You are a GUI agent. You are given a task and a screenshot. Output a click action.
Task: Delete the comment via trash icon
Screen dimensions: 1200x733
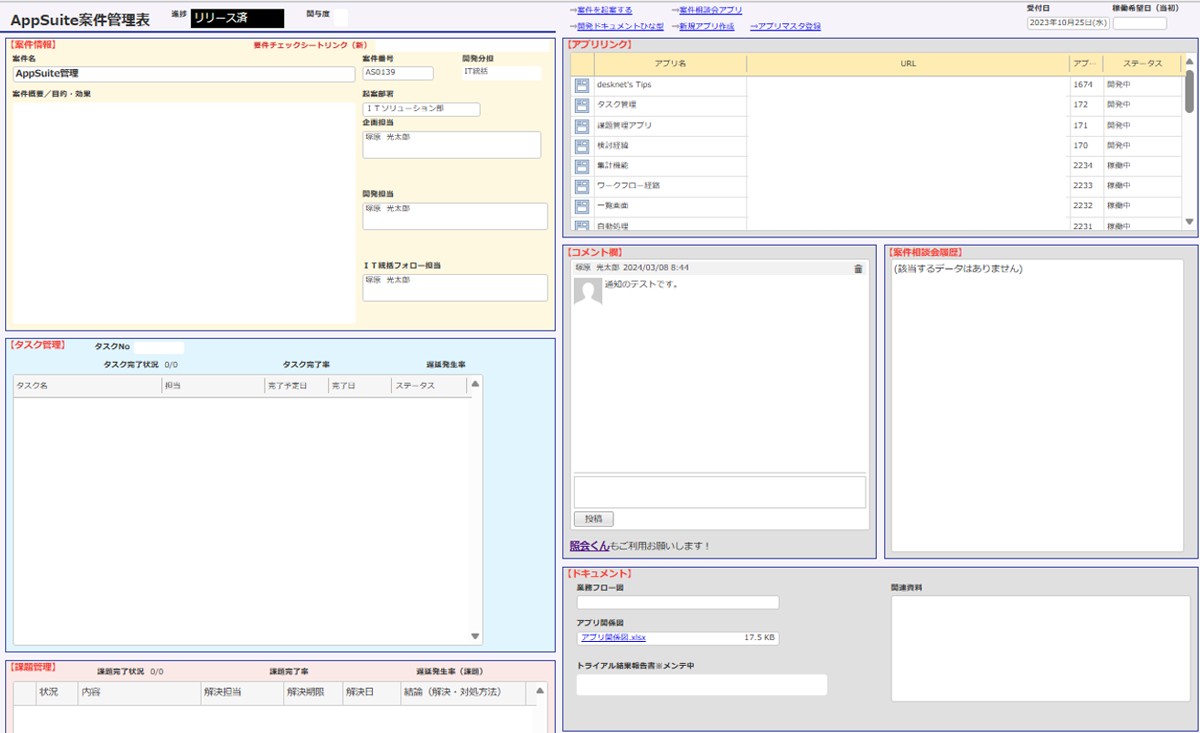pyautogui.click(x=858, y=268)
